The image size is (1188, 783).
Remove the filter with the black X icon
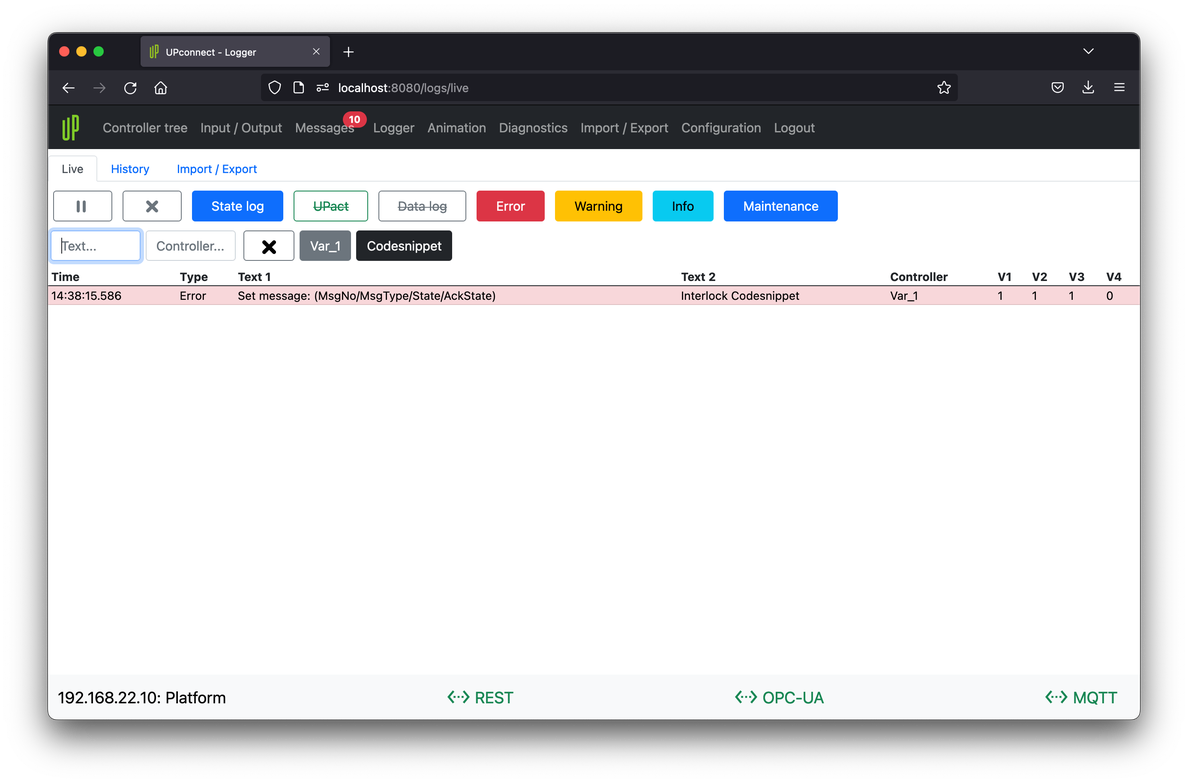coord(268,245)
